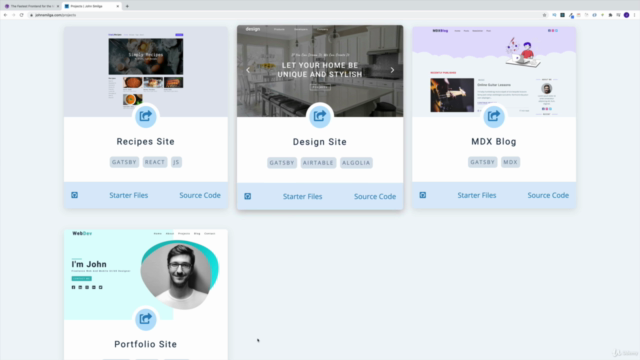The width and height of the screenshot is (640, 360).
Task: Click the GATSBY tag on Design Site
Action: coord(282,163)
